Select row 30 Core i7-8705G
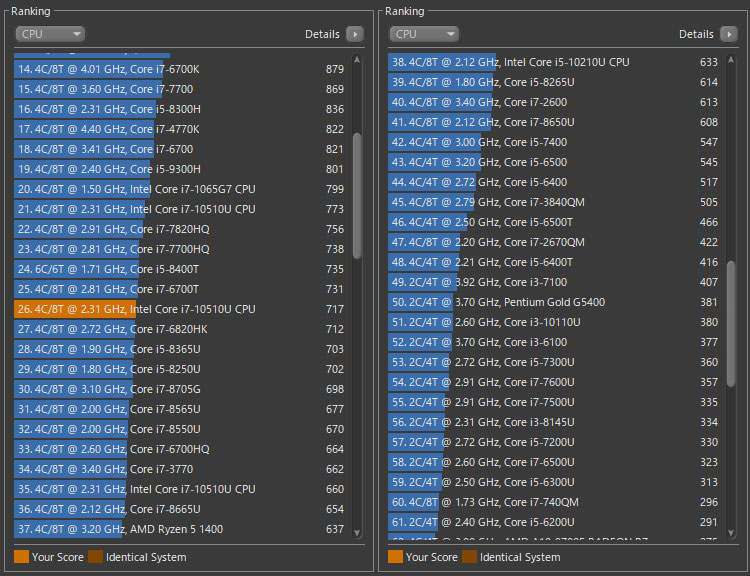750x576 pixels. (181, 389)
